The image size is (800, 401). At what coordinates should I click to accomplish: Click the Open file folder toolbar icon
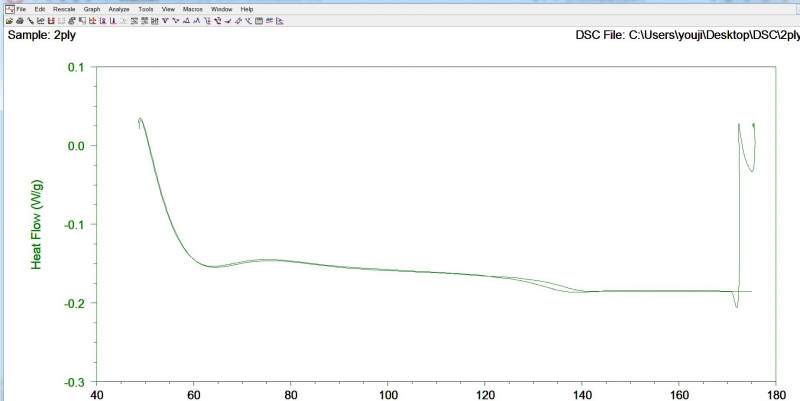pyautogui.click(x=9, y=21)
